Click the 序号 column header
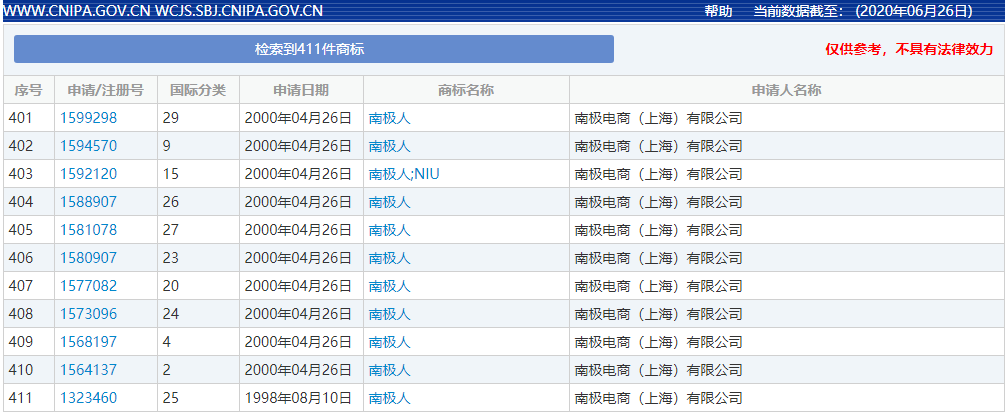 click(x=28, y=90)
